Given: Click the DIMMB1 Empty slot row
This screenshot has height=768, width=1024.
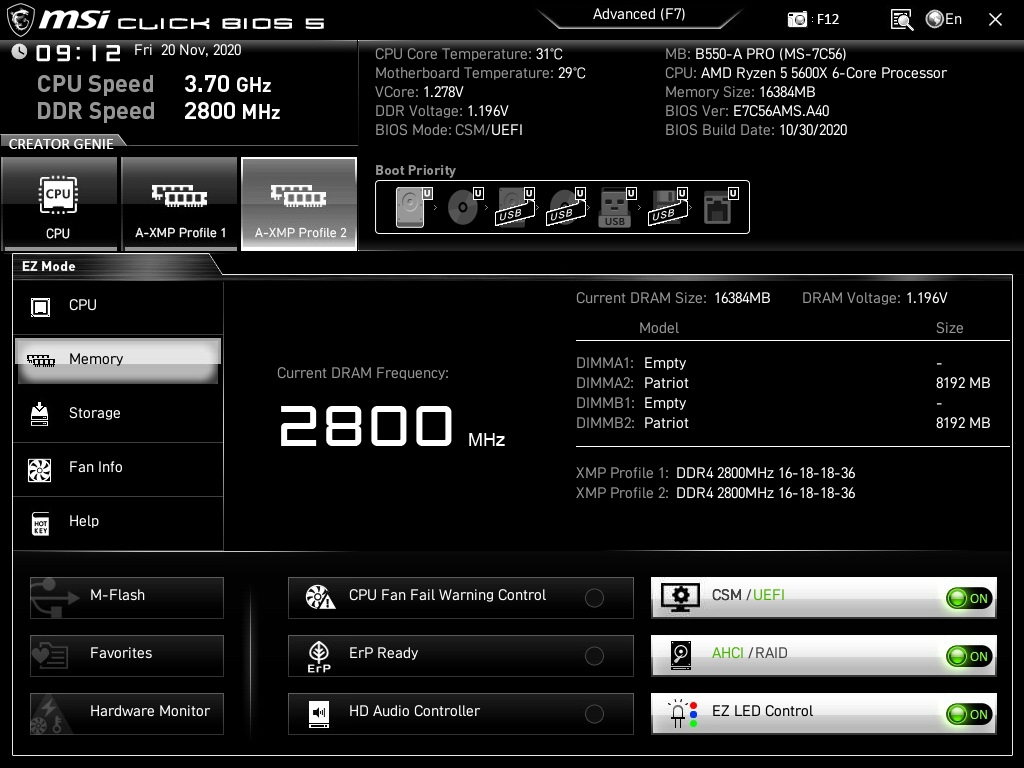Looking at the screenshot, I should coord(783,403).
